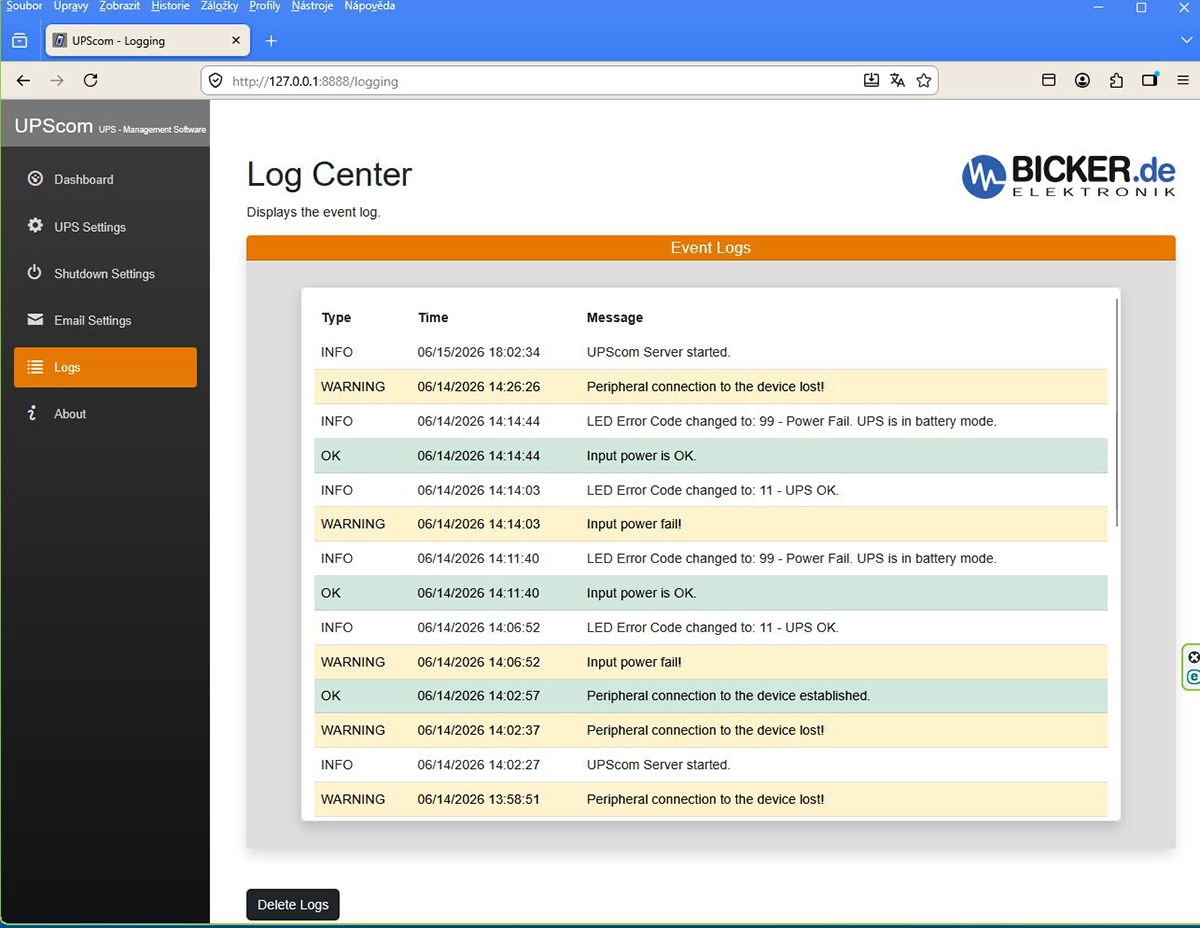Click the Logs list icon
This screenshot has height=928, width=1200.
35,367
